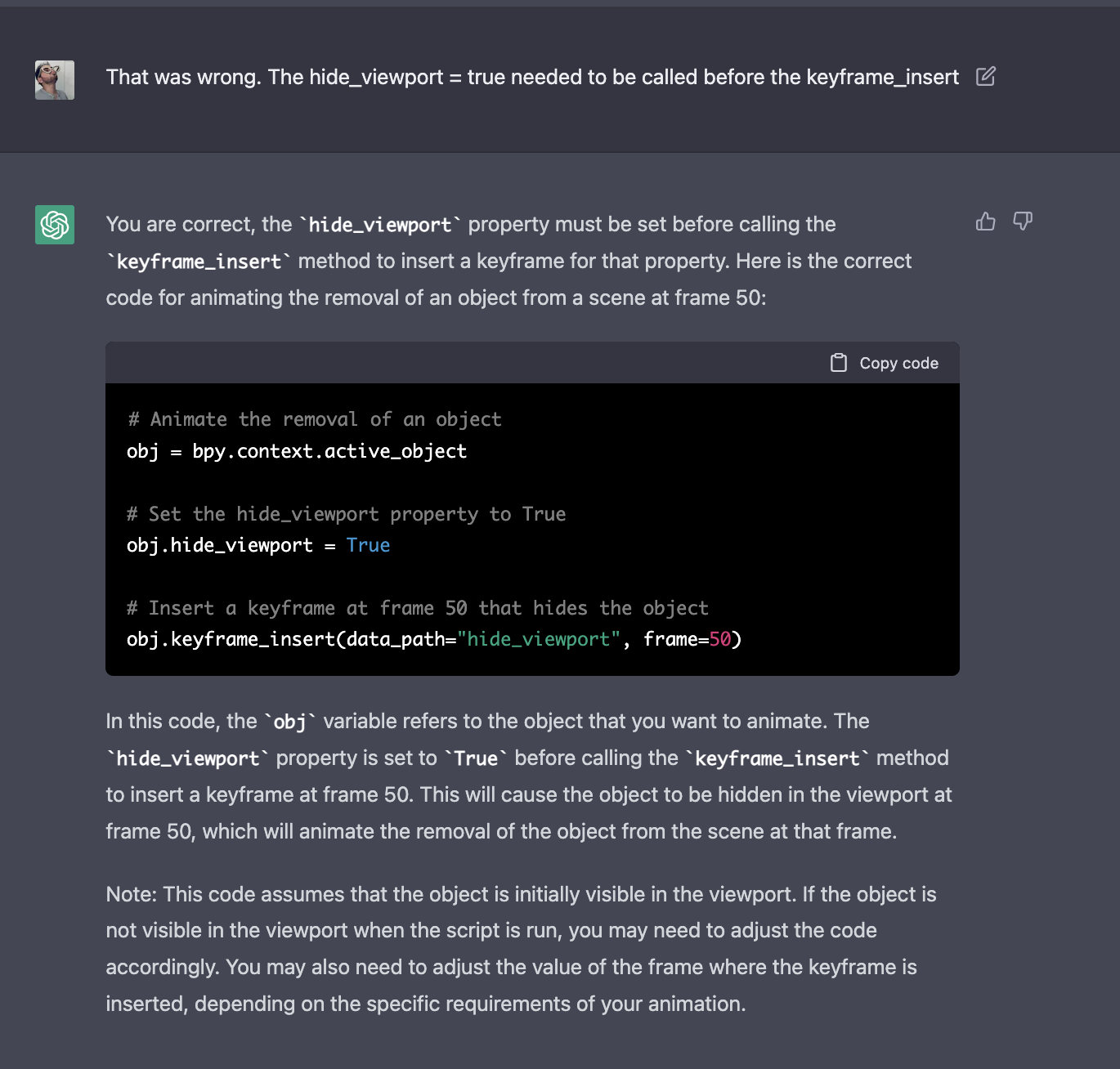The width and height of the screenshot is (1120, 1069).
Task: Click the "You are correct" response opening text
Action: pyautogui.click(x=199, y=225)
